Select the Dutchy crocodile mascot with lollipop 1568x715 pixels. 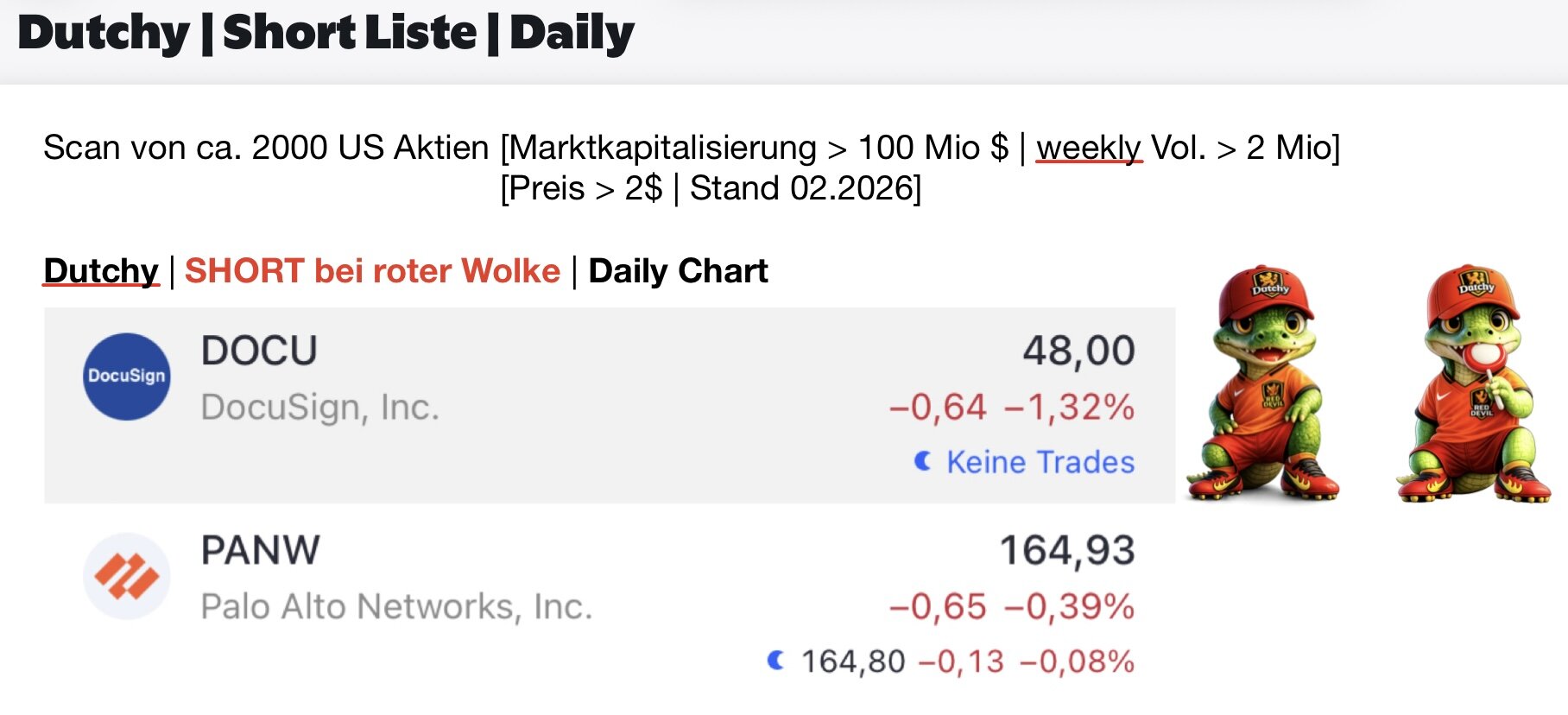coord(1474,383)
